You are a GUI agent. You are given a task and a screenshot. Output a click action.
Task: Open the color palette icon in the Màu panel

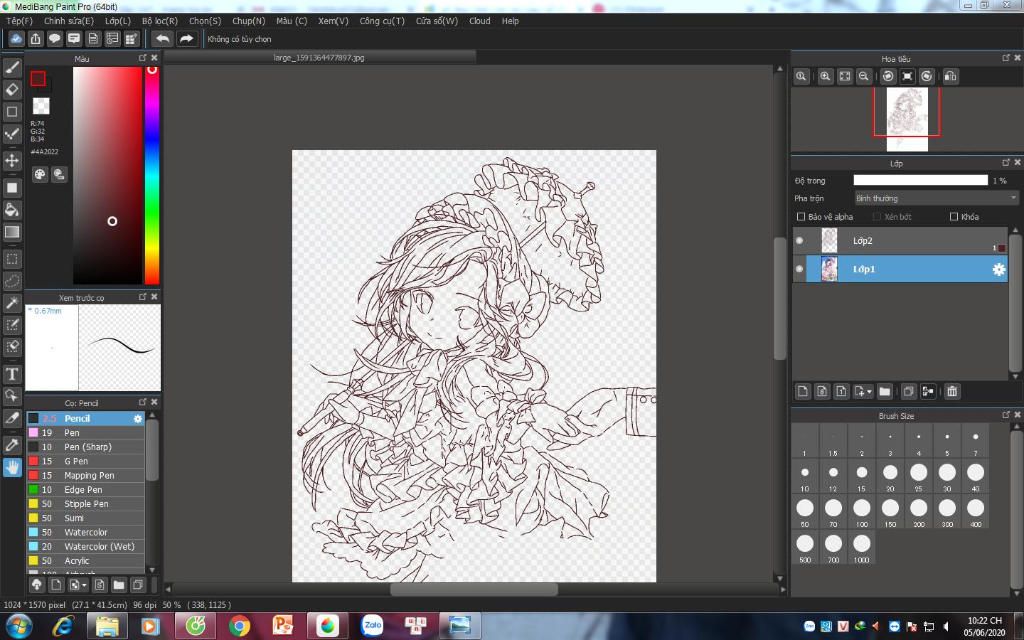click(x=40, y=174)
